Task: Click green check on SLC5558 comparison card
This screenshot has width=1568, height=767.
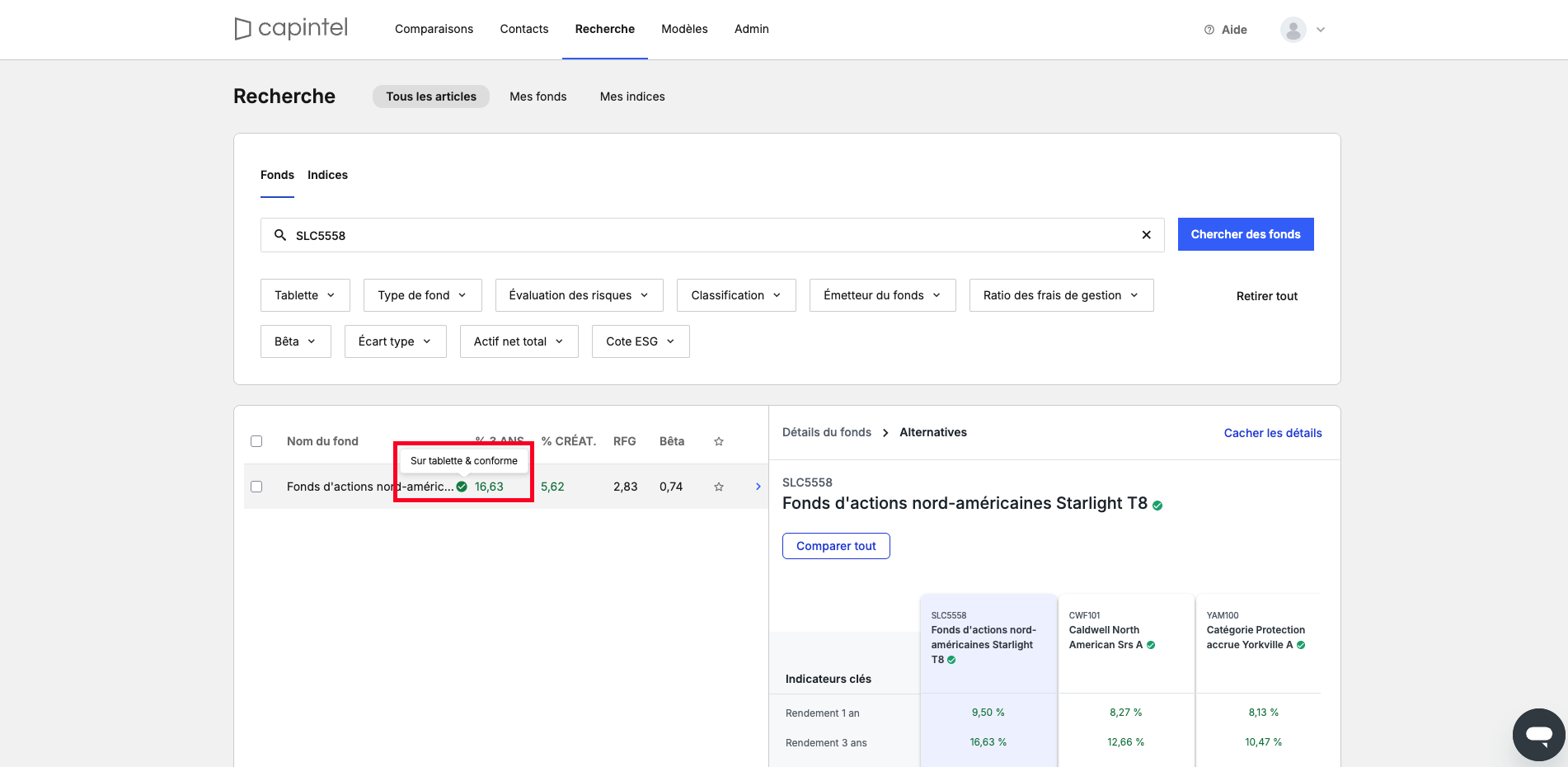Action: [951, 660]
